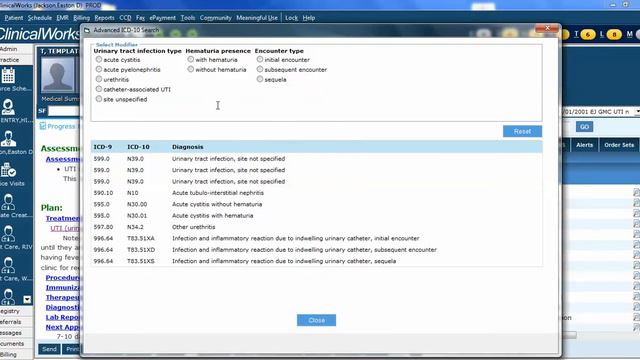Image resolution: width=640 pixels, height=360 pixels.
Task: Select sequela encounter type
Action: [260, 79]
